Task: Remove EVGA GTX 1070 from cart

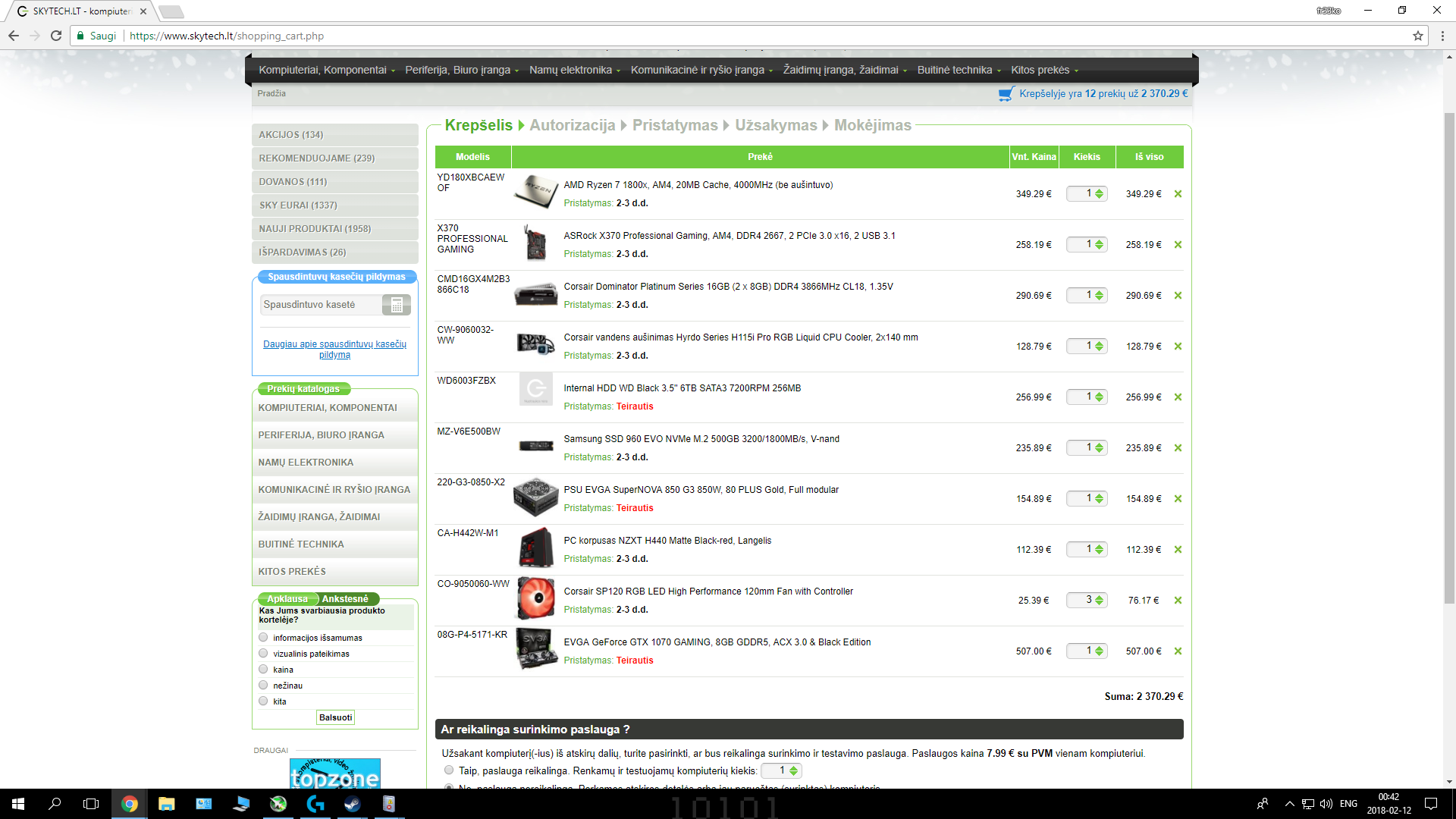Action: pyautogui.click(x=1178, y=651)
